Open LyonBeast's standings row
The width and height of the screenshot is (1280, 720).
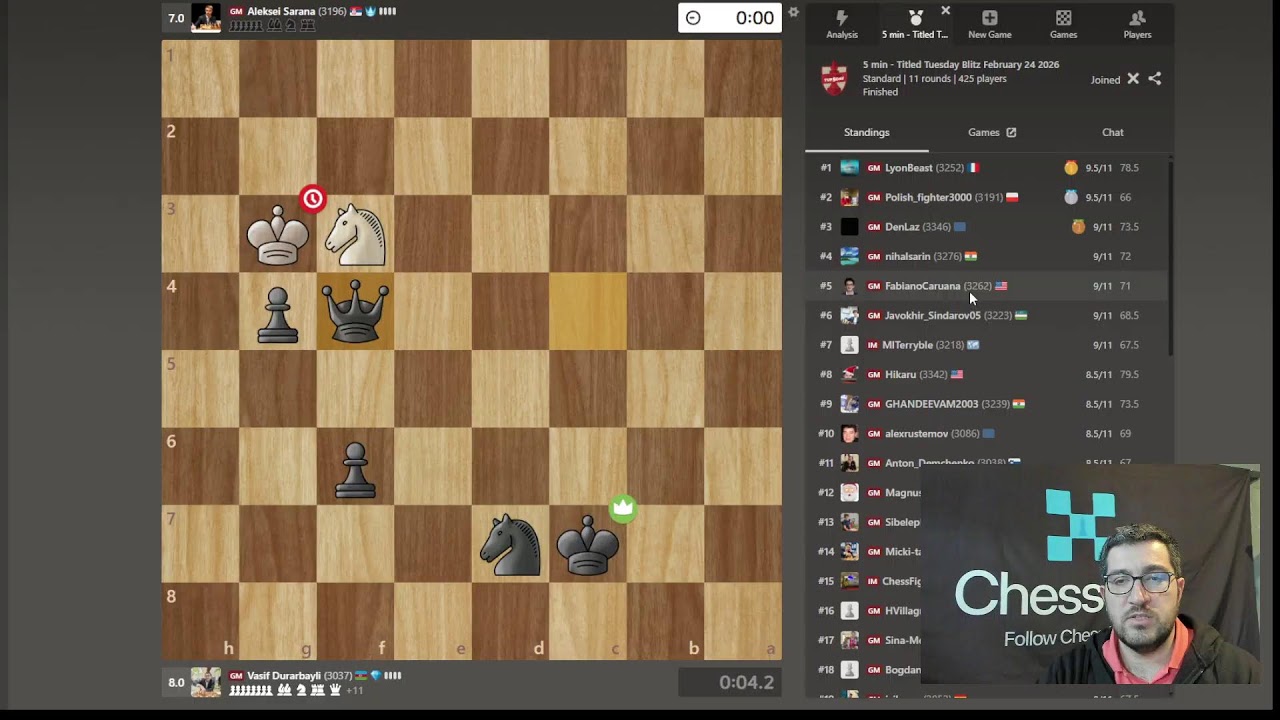(986, 168)
